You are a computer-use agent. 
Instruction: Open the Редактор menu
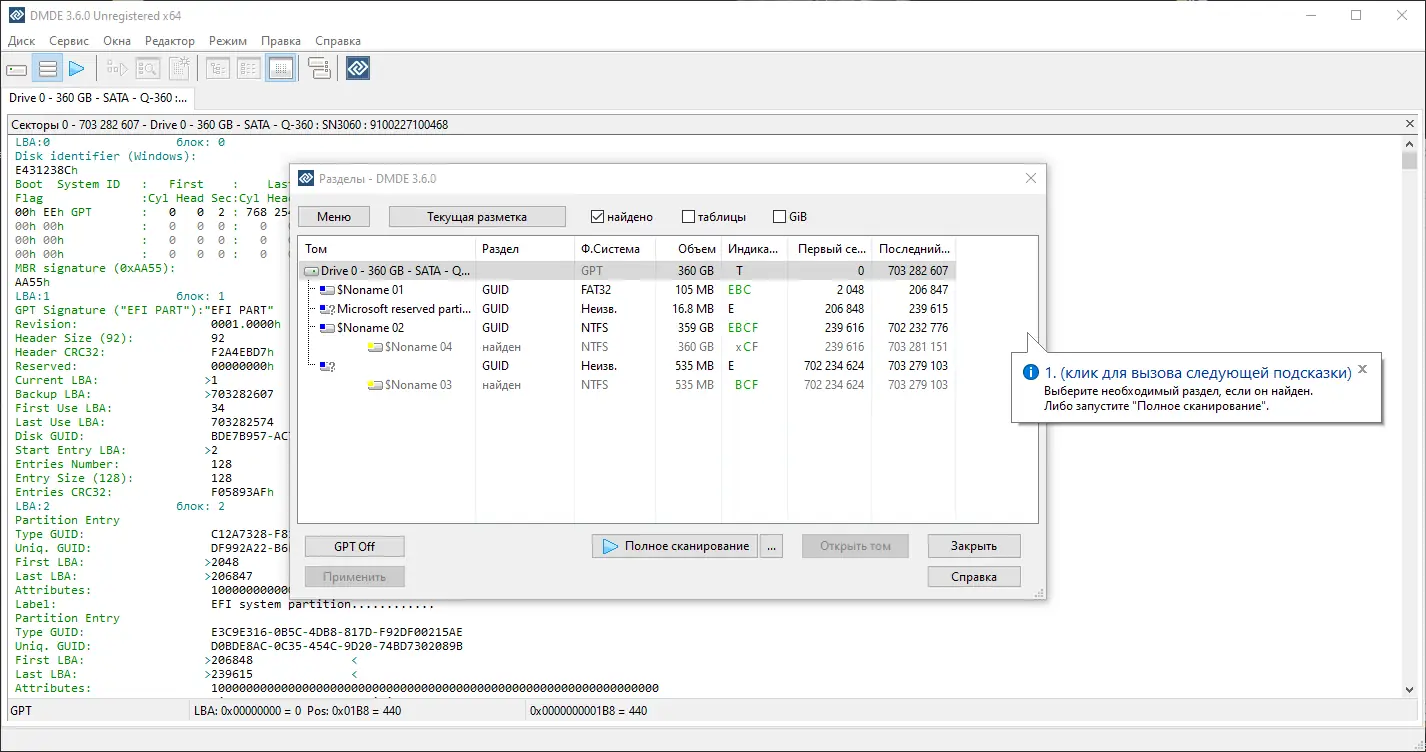(170, 41)
